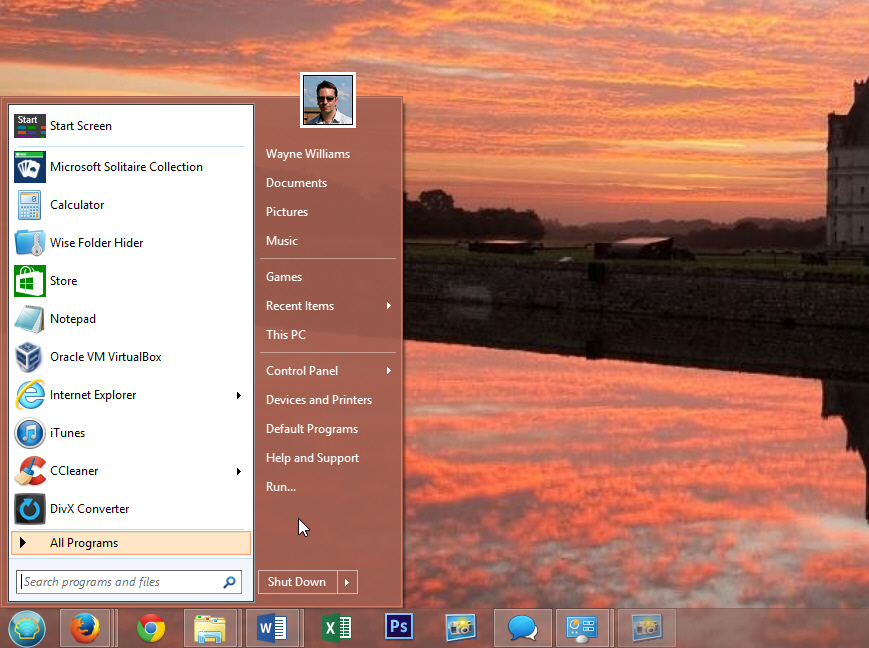Open the Store icon
Image resolution: width=869 pixels, height=648 pixels.
click(x=29, y=281)
